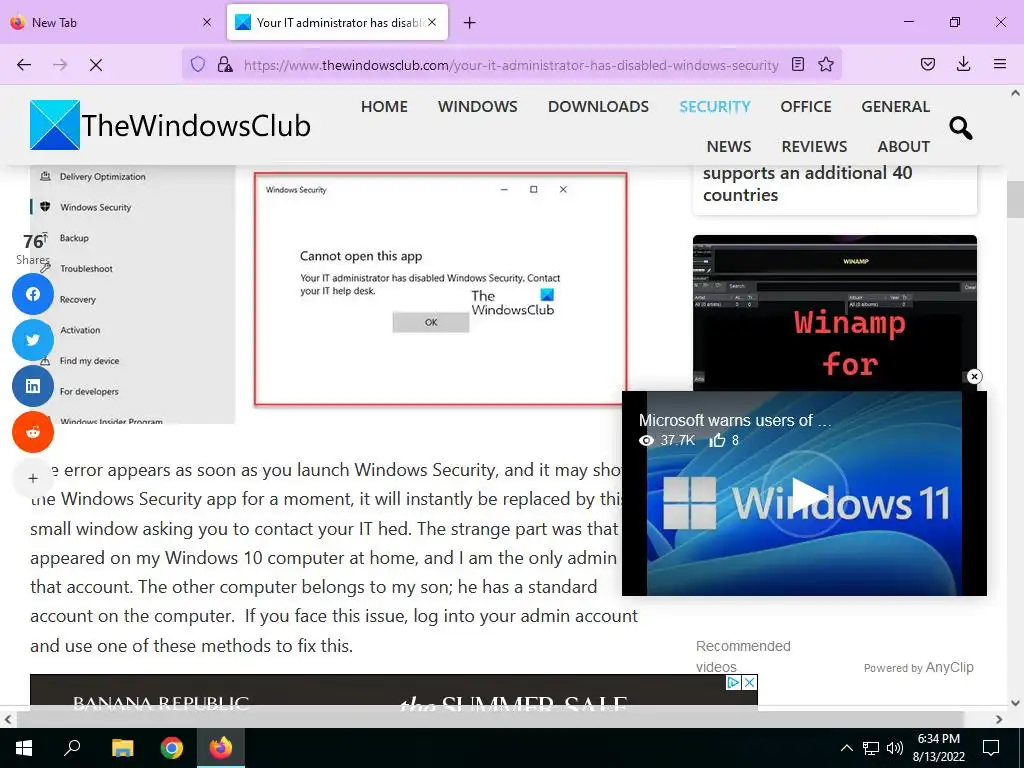Launch Chrome from taskbar

172,748
